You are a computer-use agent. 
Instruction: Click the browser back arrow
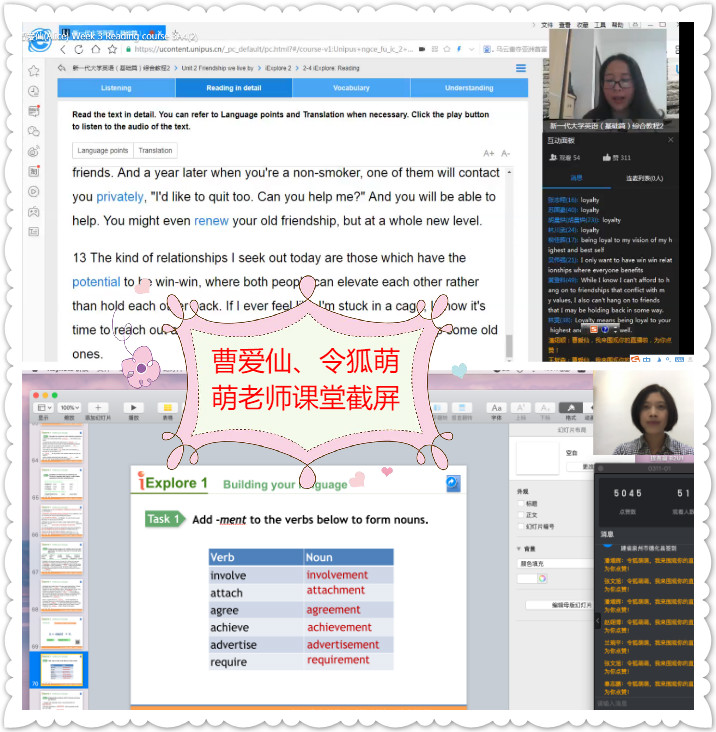(x=63, y=48)
